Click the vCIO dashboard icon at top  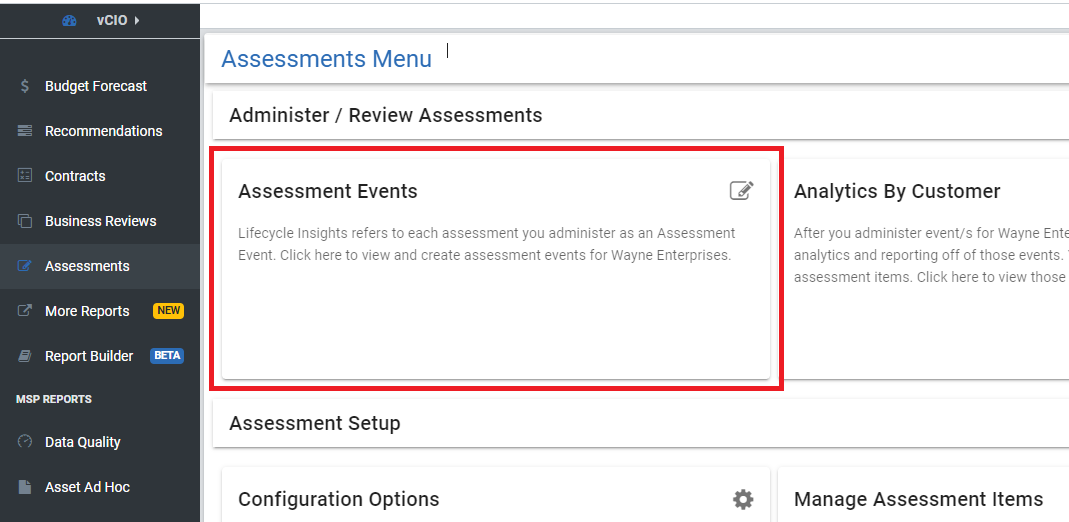pos(69,20)
